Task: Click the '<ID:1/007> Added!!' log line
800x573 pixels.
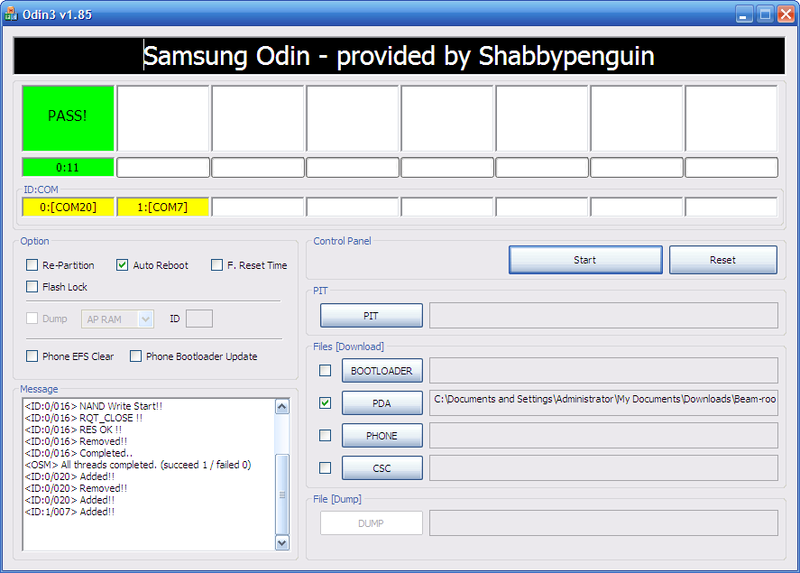Action: point(70,512)
